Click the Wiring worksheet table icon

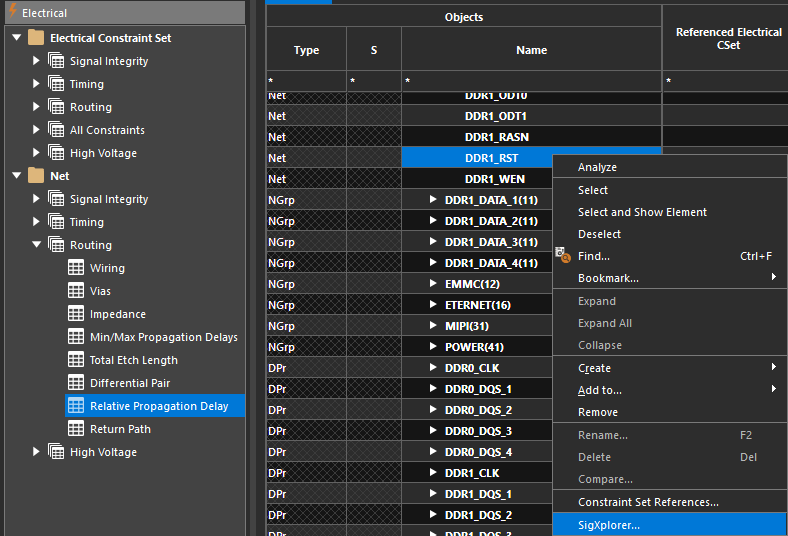[x=75, y=268]
